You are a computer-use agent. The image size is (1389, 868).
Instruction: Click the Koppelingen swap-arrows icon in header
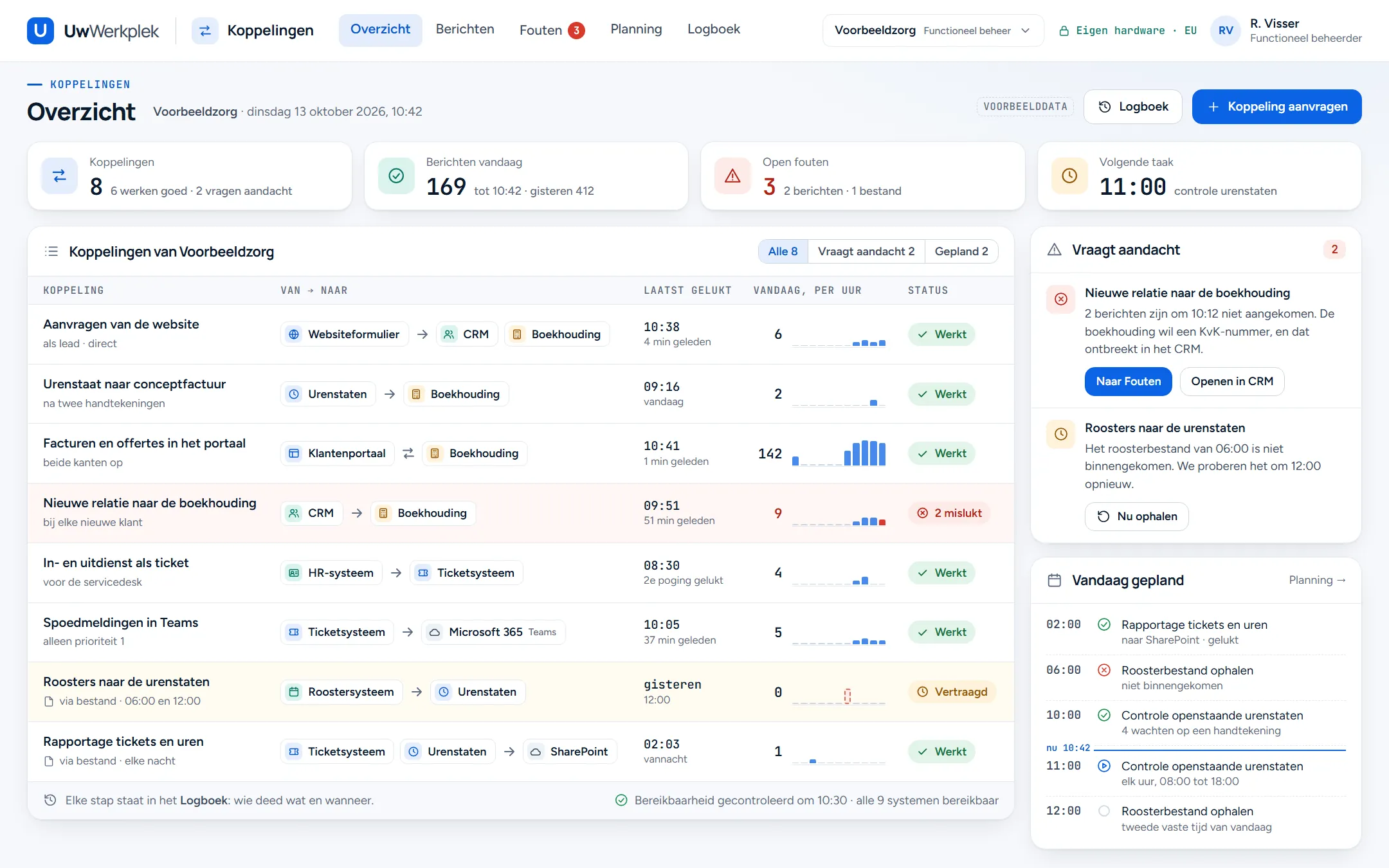[x=205, y=30]
